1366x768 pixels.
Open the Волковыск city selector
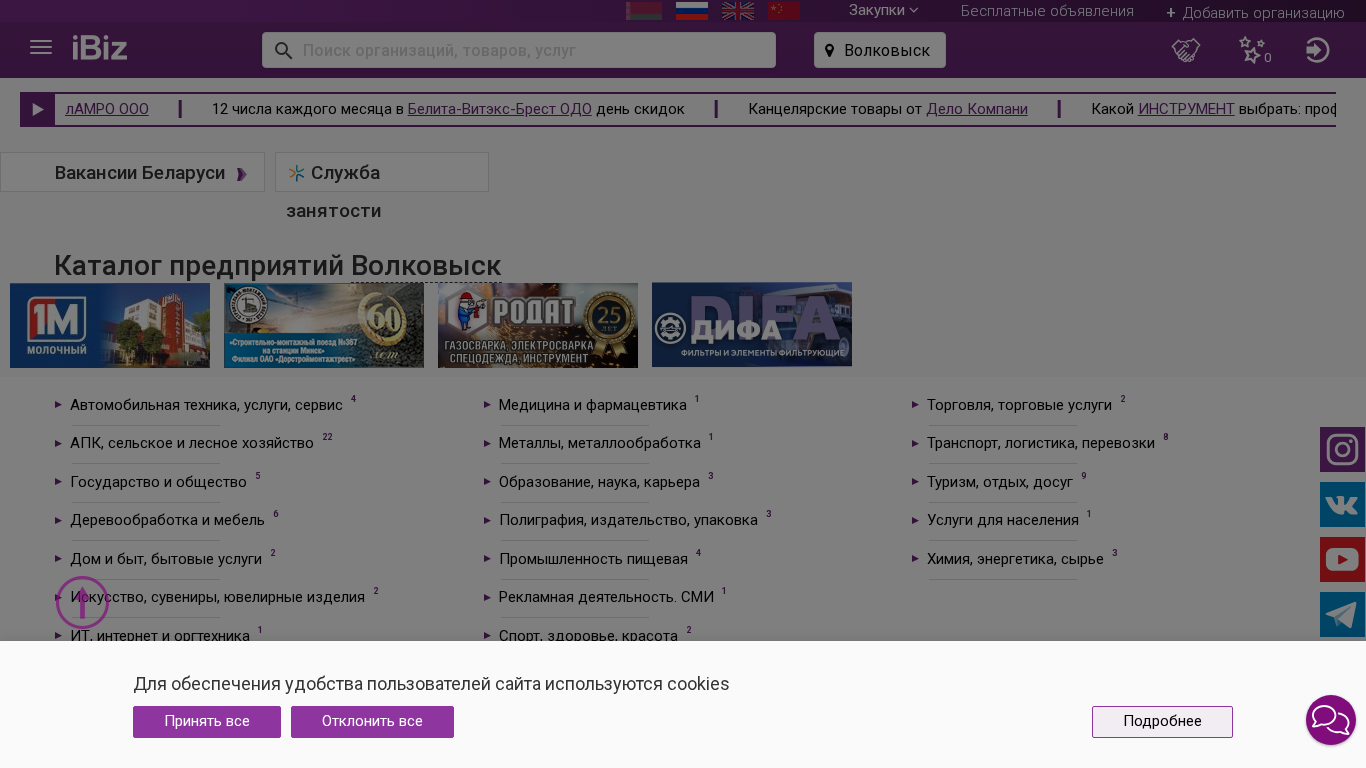pos(880,50)
